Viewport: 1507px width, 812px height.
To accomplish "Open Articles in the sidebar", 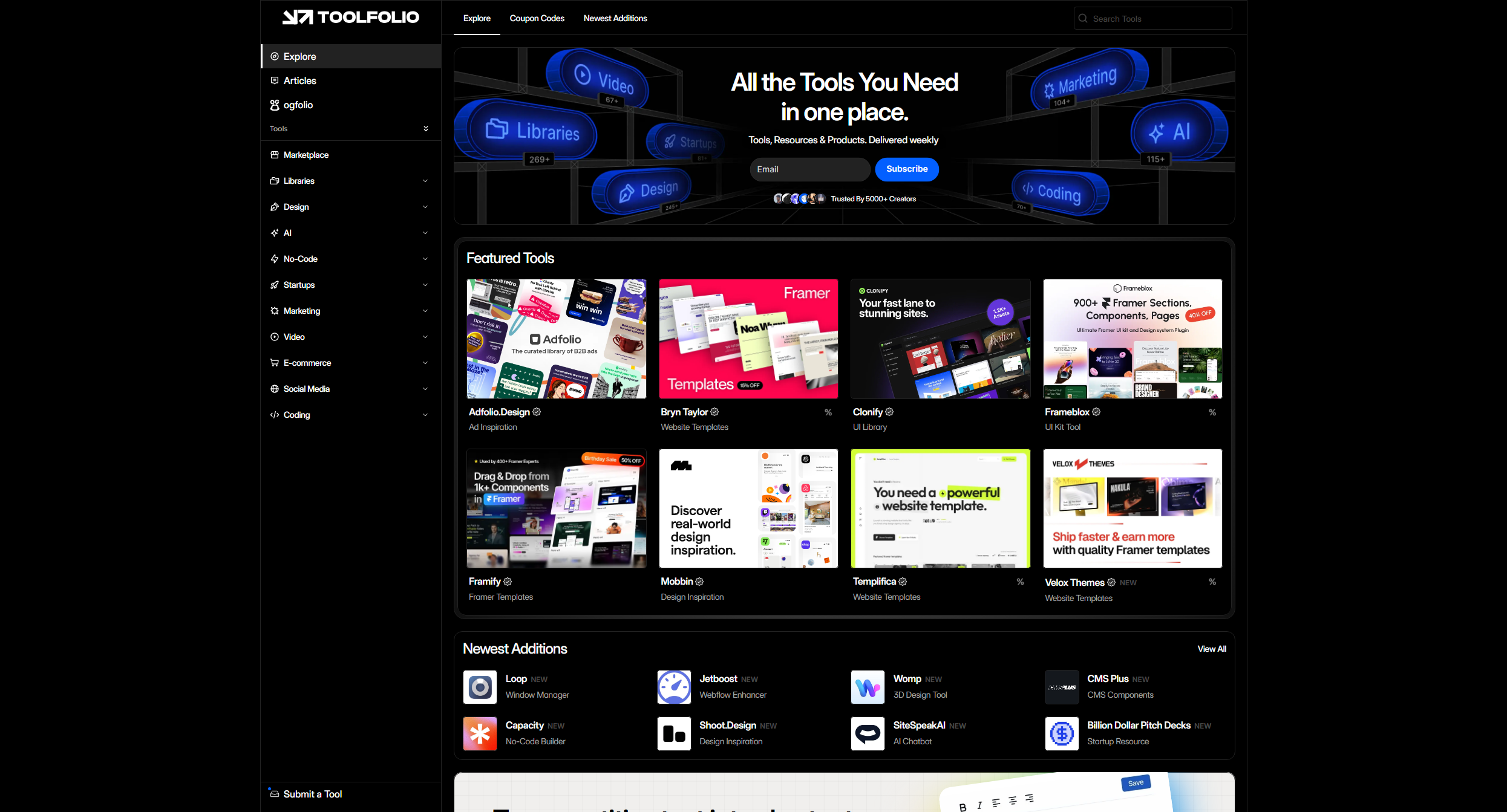I will click(350, 80).
